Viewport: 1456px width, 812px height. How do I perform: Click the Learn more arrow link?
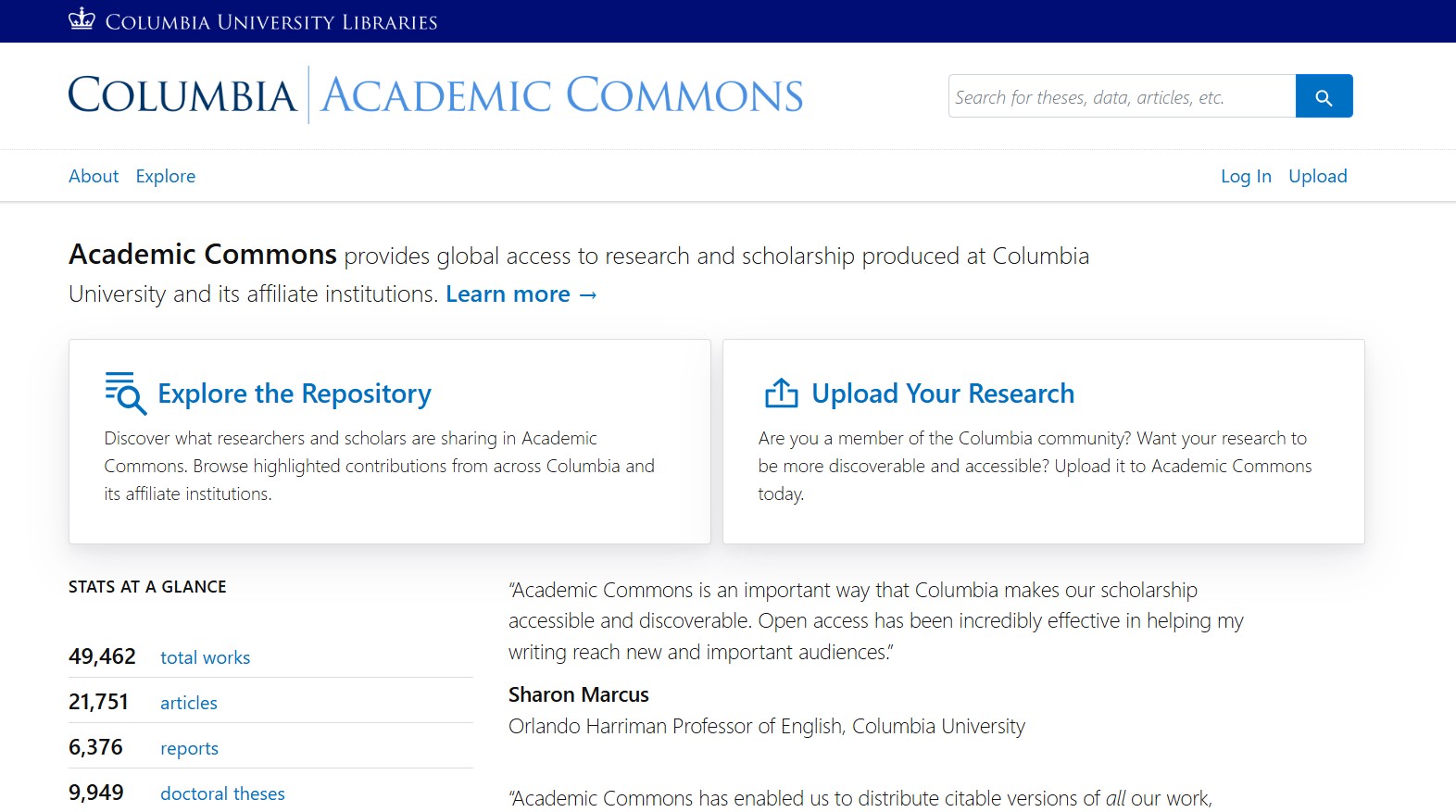pyautogui.click(x=521, y=294)
